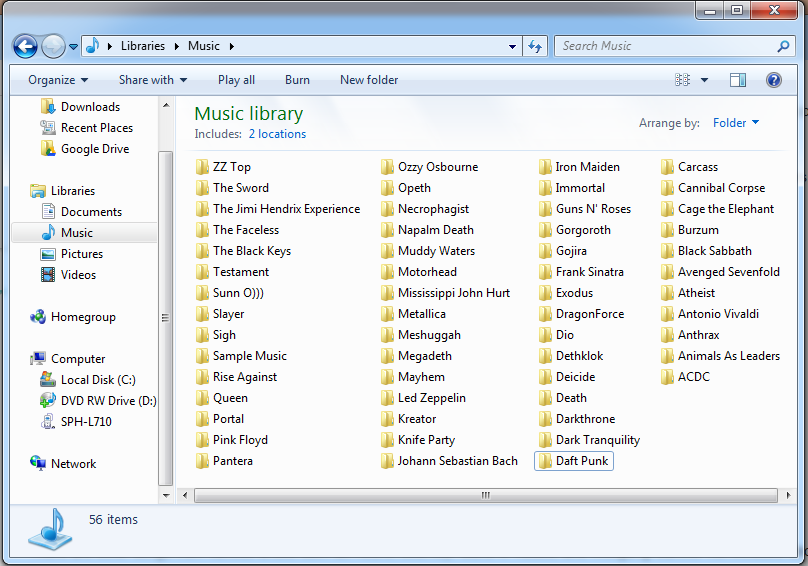
Task: Click the navigation pane scroll up arrow
Action: point(166,105)
